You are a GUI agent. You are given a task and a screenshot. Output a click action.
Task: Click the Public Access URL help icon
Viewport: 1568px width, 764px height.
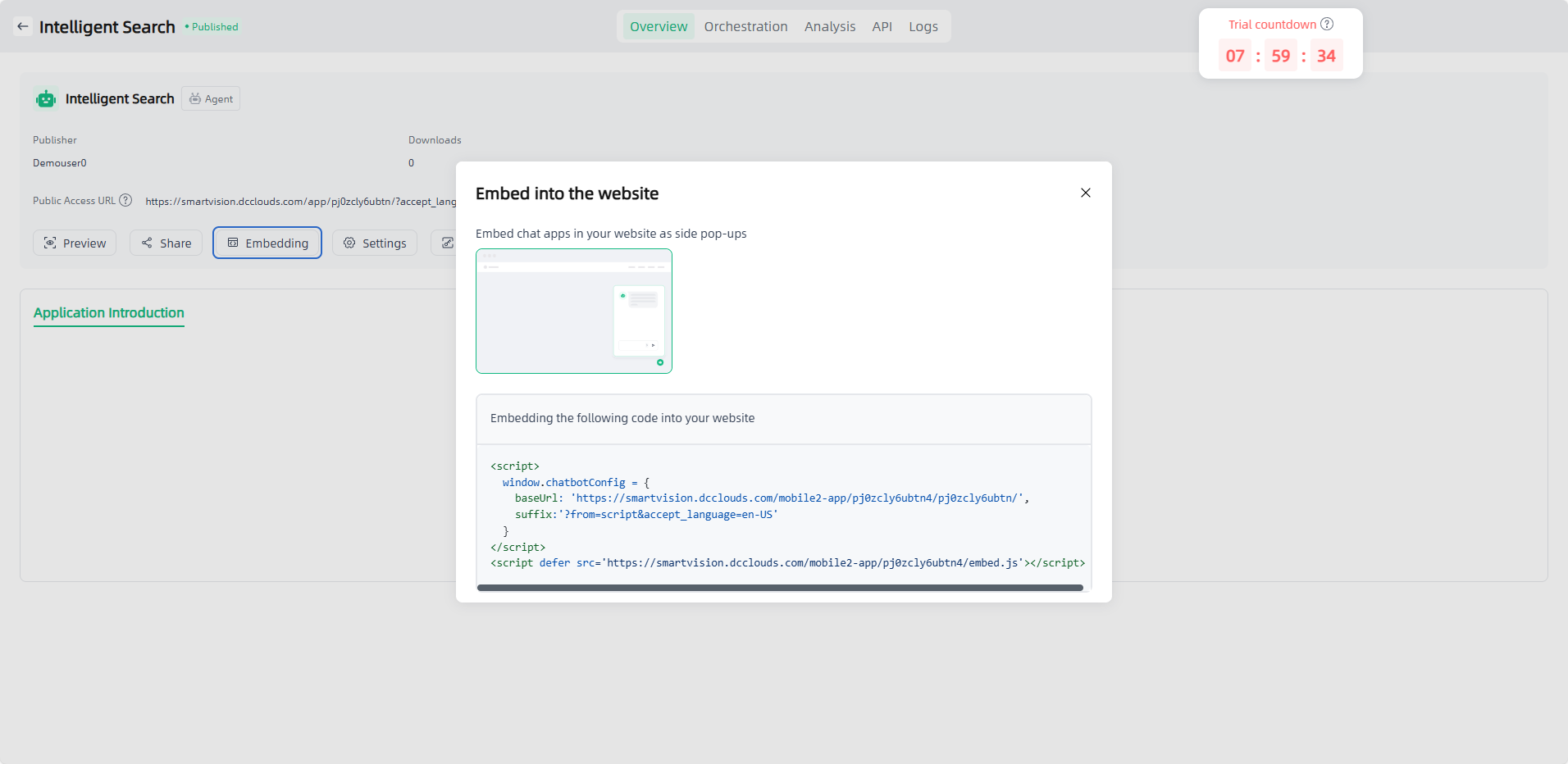coord(125,201)
